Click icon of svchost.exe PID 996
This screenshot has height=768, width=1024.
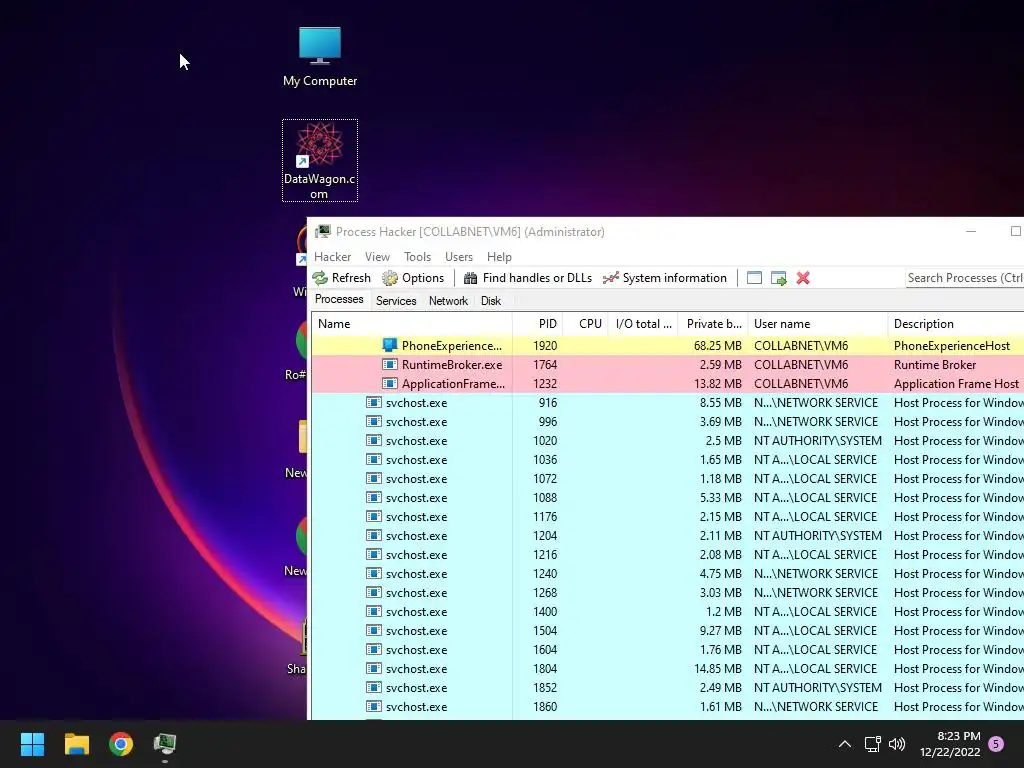point(374,421)
